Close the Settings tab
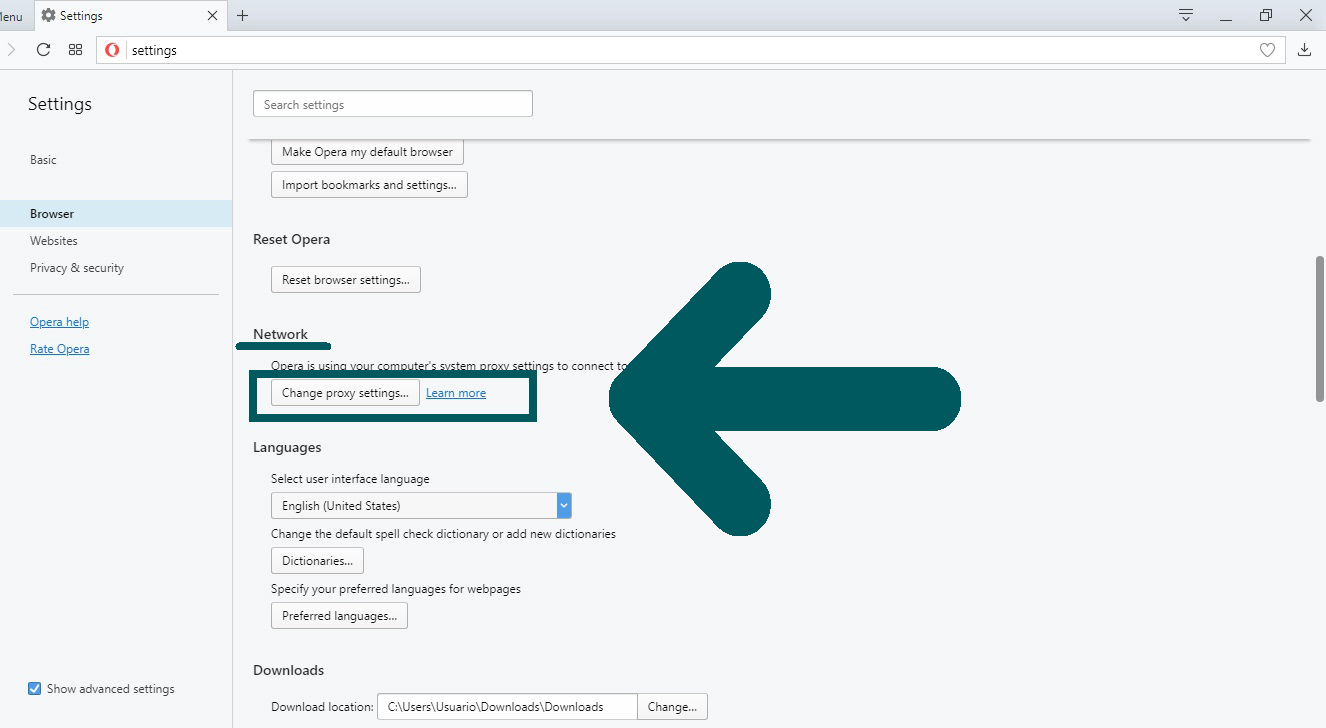The height and width of the screenshot is (728, 1326). click(x=212, y=16)
